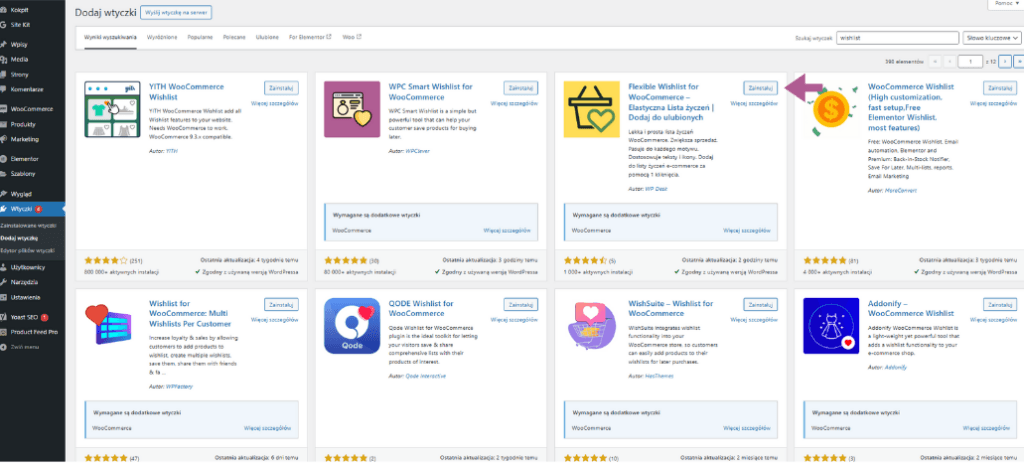Click WPC Smart Wishlist plugin thumbnail

click(352, 109)
